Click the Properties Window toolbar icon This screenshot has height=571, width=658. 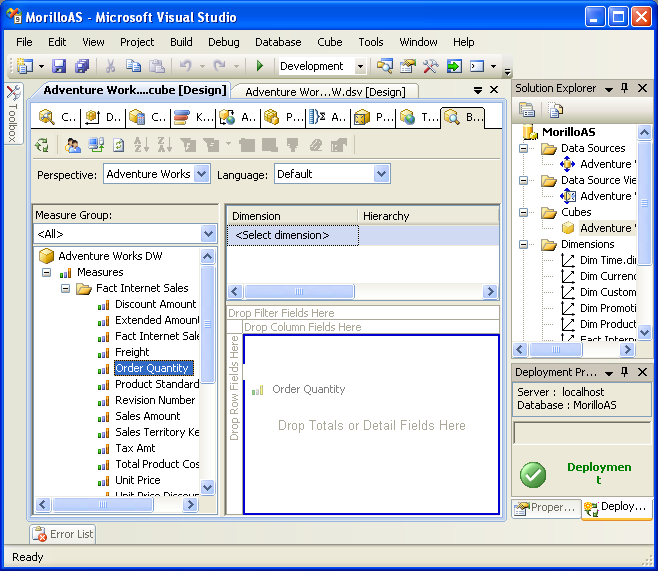(x=407, y=66)
